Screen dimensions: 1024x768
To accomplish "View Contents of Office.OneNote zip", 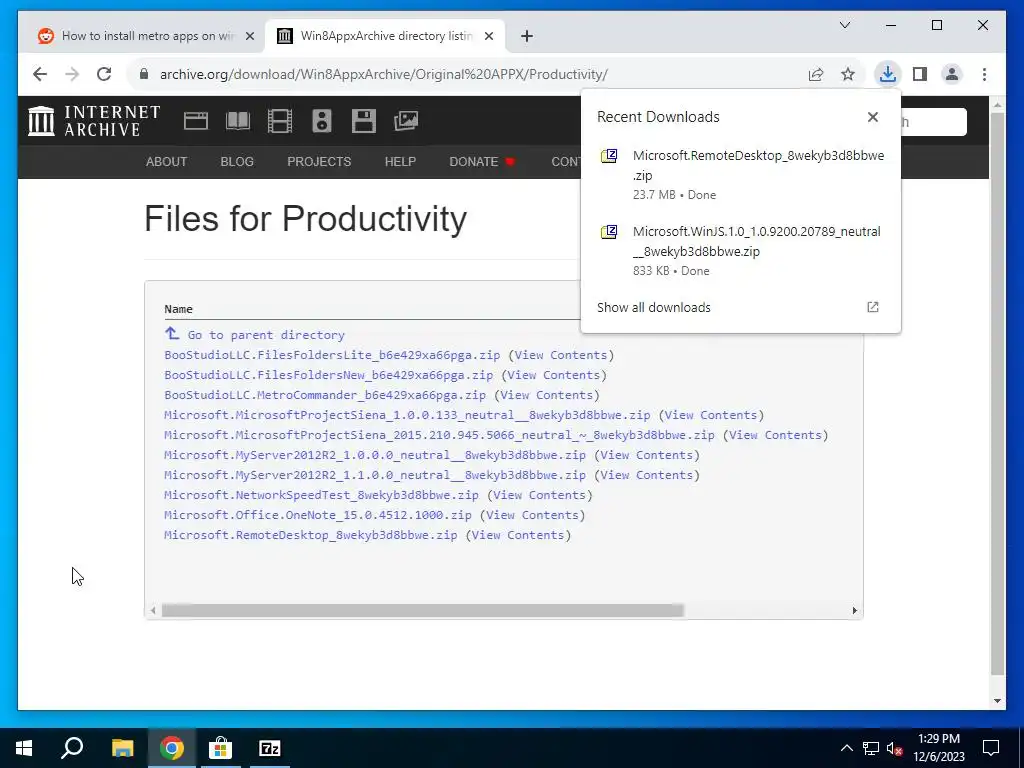I will tap(532, 515).
